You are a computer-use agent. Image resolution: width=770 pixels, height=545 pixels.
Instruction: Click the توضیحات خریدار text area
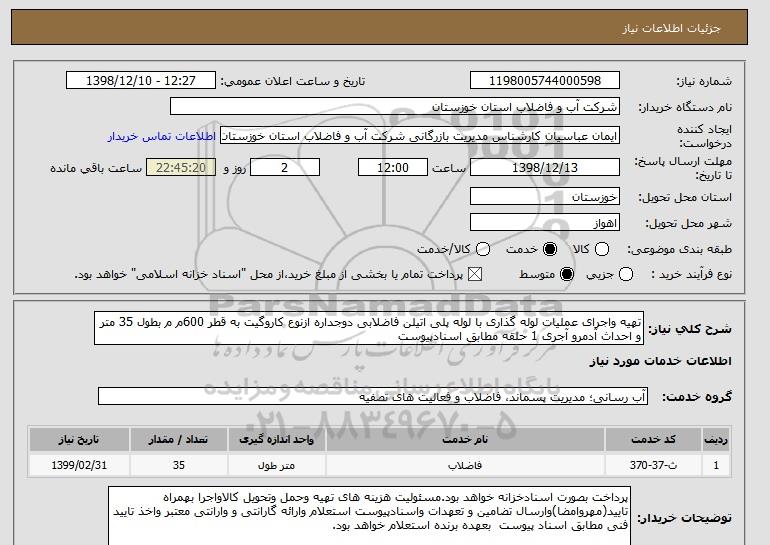[x=369, y=516]
